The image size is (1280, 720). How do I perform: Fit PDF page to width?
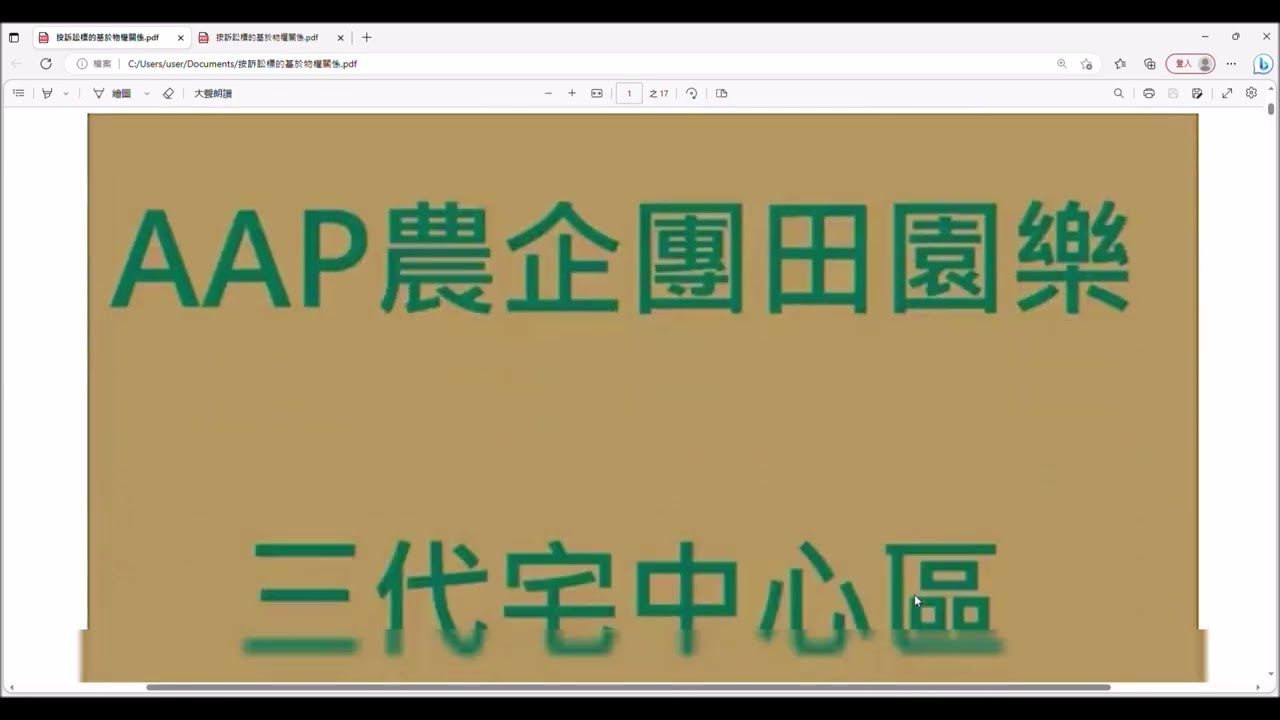click(597, 93)
